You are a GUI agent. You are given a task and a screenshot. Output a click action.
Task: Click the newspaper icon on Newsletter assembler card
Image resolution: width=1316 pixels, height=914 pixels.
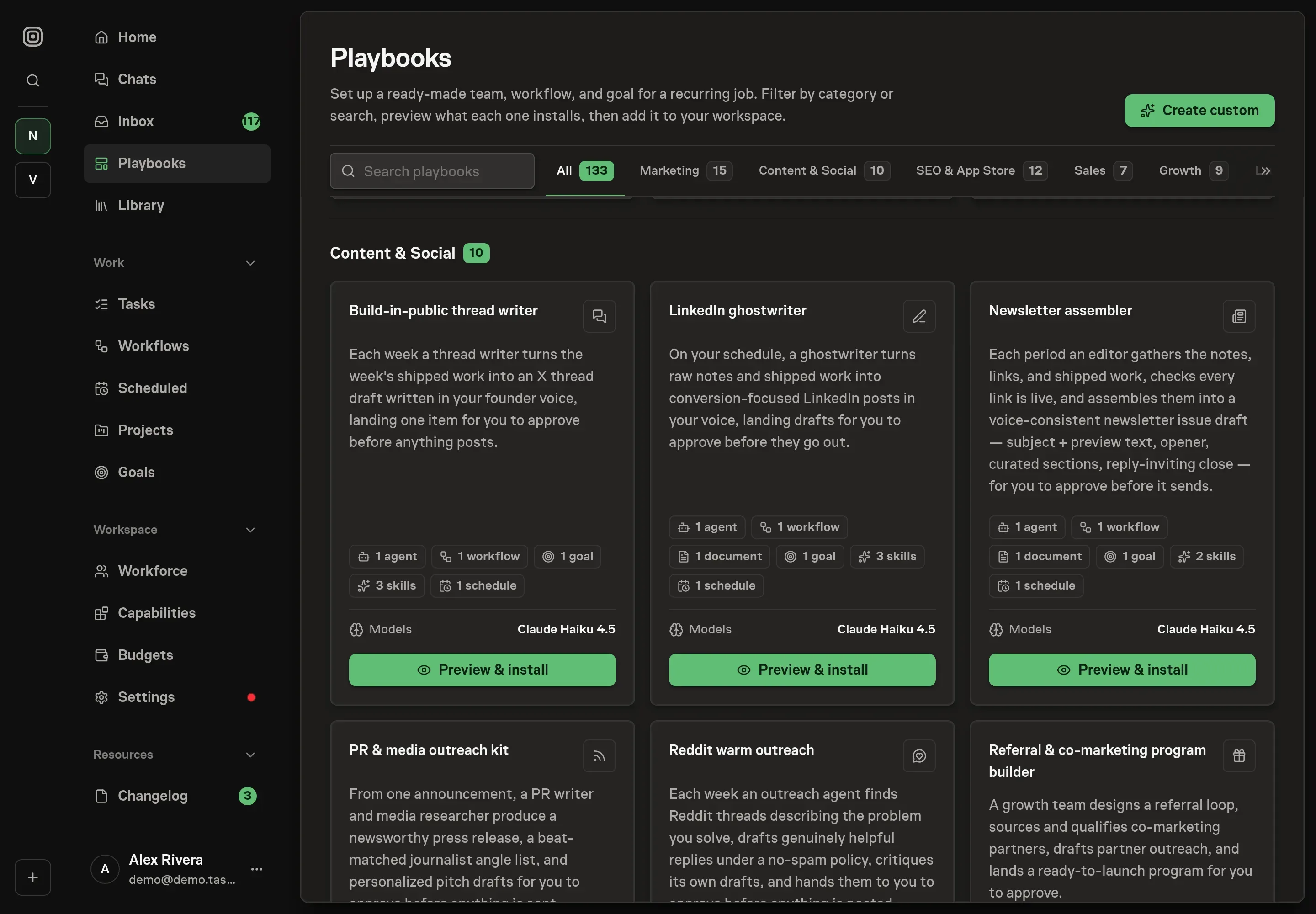pos(1239,316)
